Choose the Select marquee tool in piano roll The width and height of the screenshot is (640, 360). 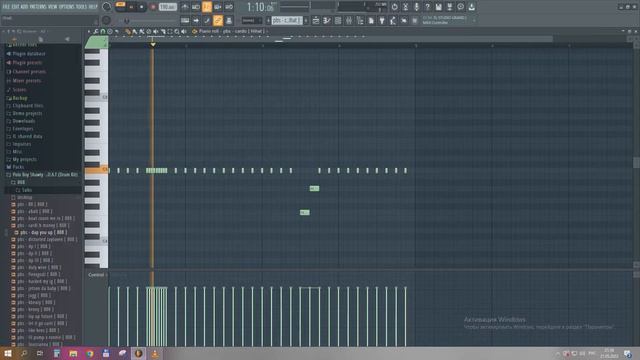point(170,31)
